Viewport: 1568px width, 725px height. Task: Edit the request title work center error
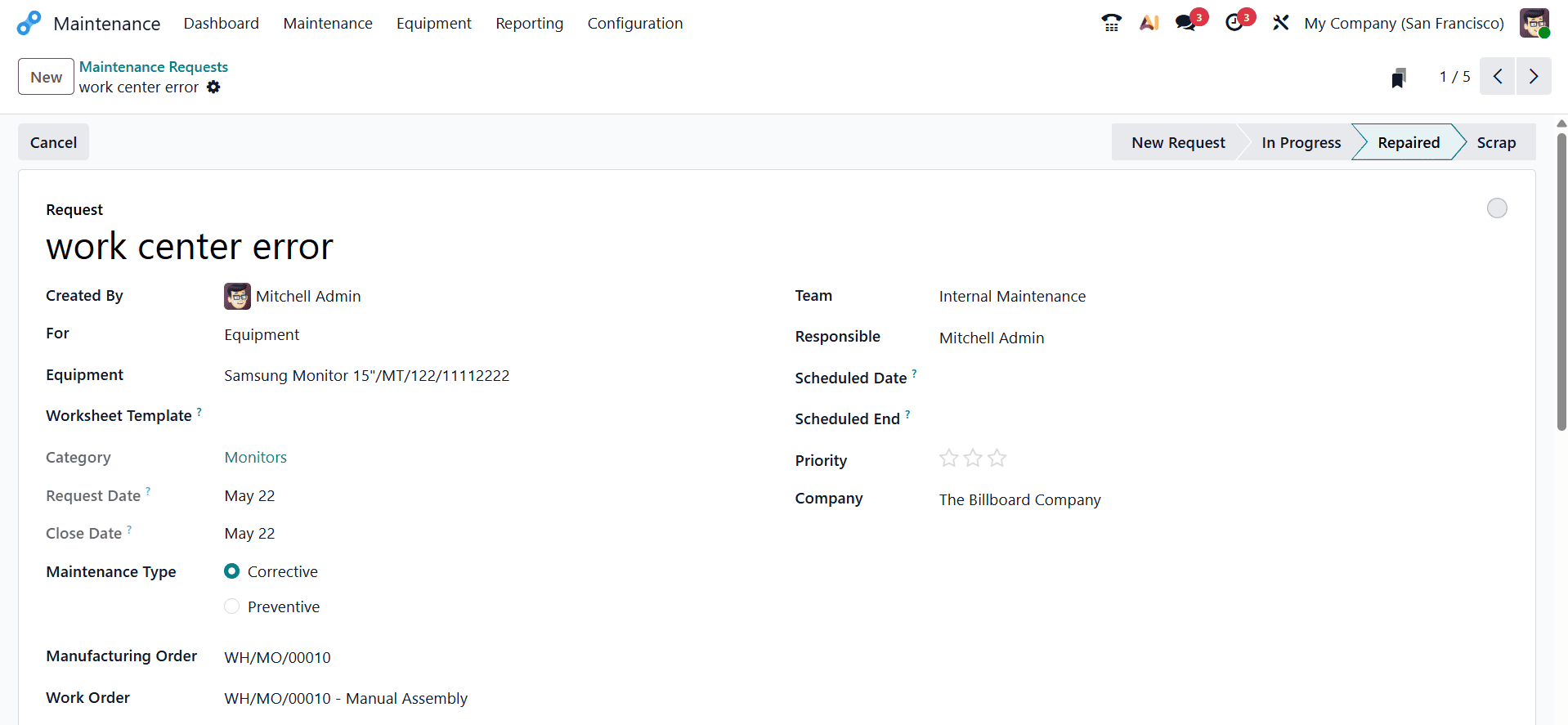click(190, 246)
